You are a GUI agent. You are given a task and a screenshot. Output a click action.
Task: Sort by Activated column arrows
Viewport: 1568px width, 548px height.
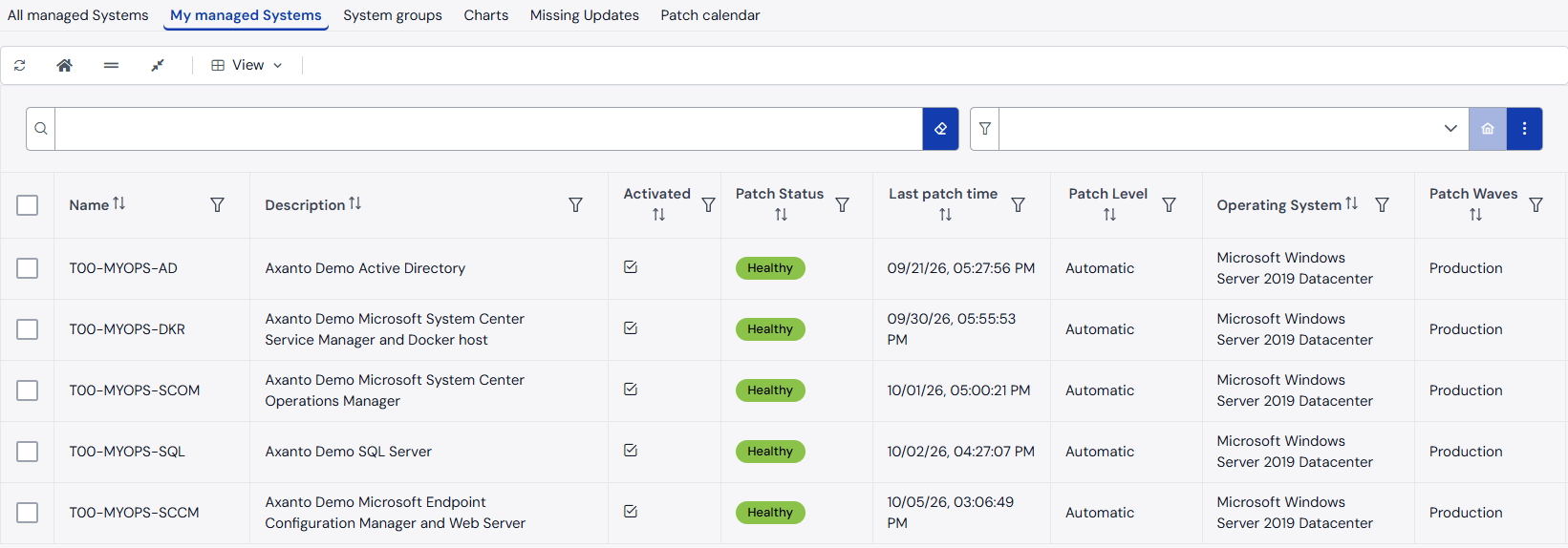coord(658,215)
